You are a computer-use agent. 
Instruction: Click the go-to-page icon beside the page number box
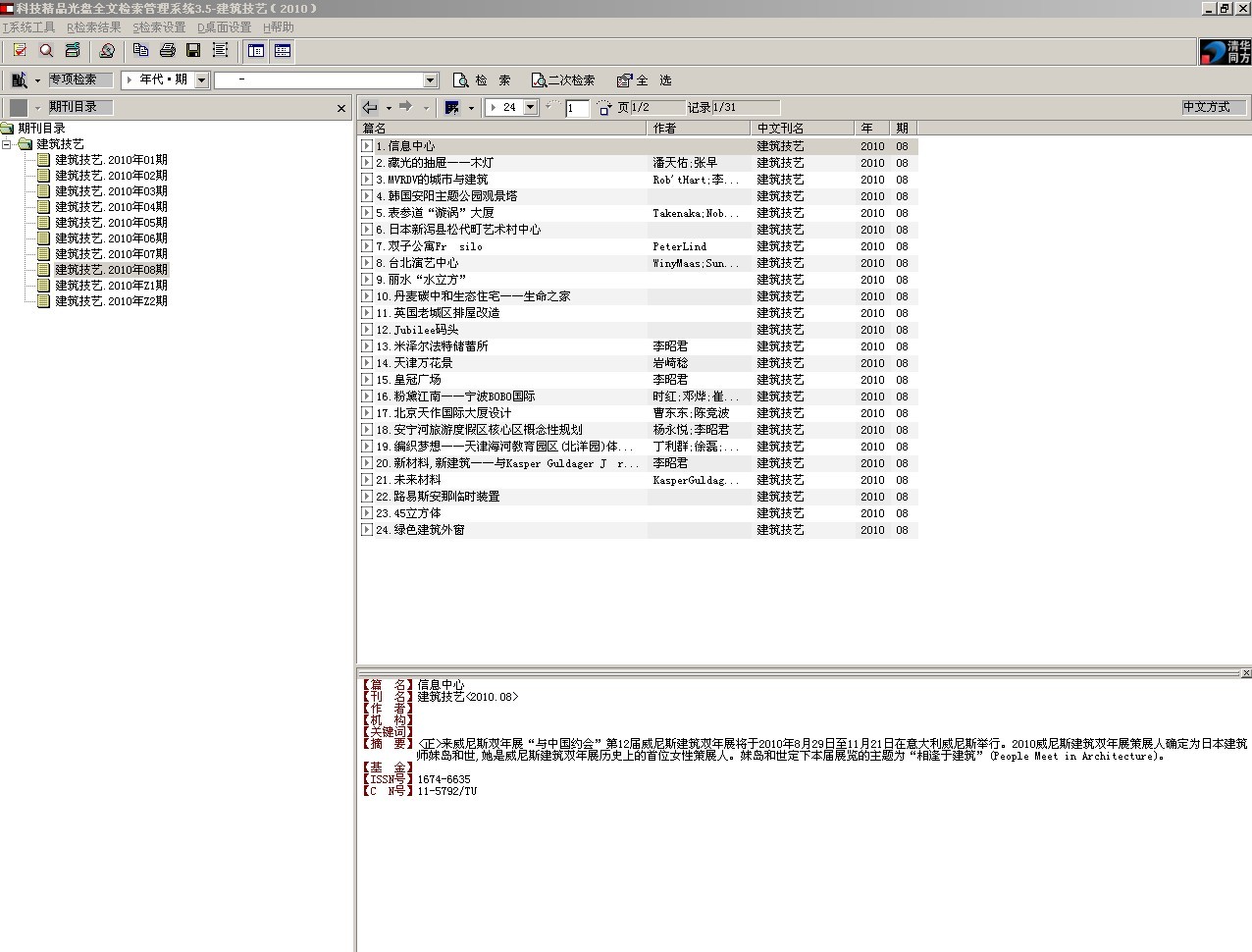point(603,108)
